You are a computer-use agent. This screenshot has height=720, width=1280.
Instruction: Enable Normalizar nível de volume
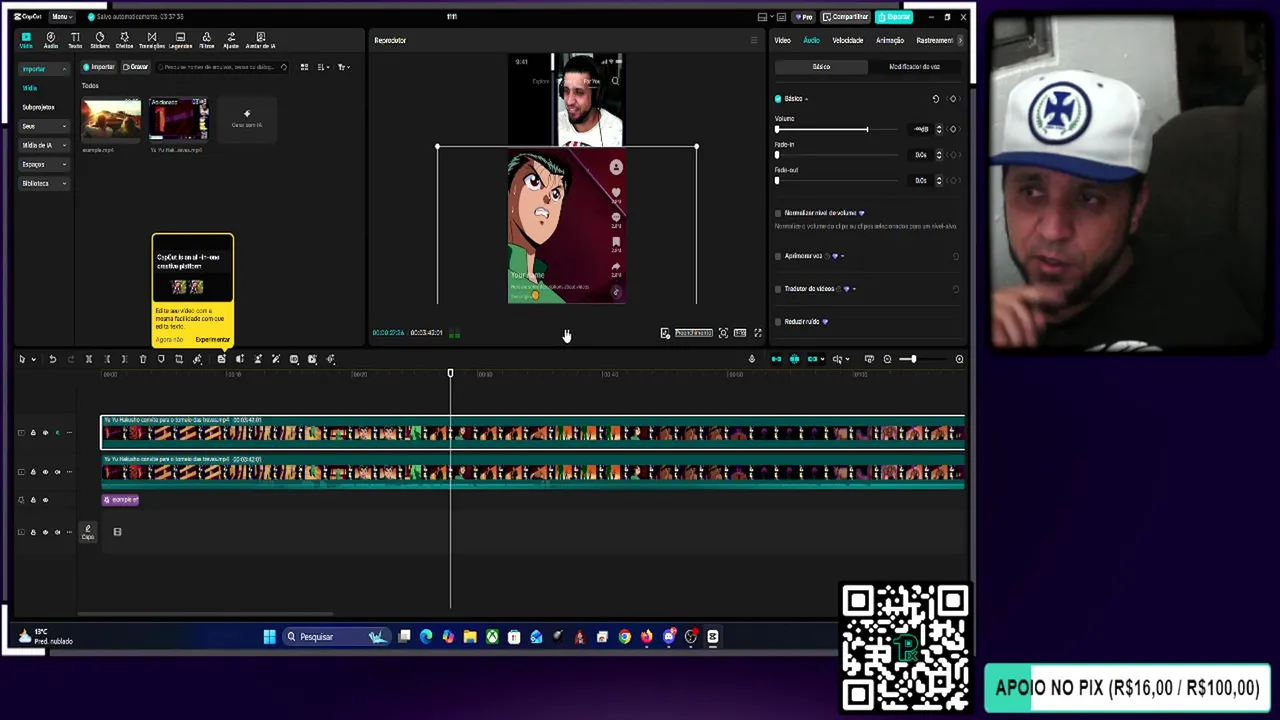[778, 213]
